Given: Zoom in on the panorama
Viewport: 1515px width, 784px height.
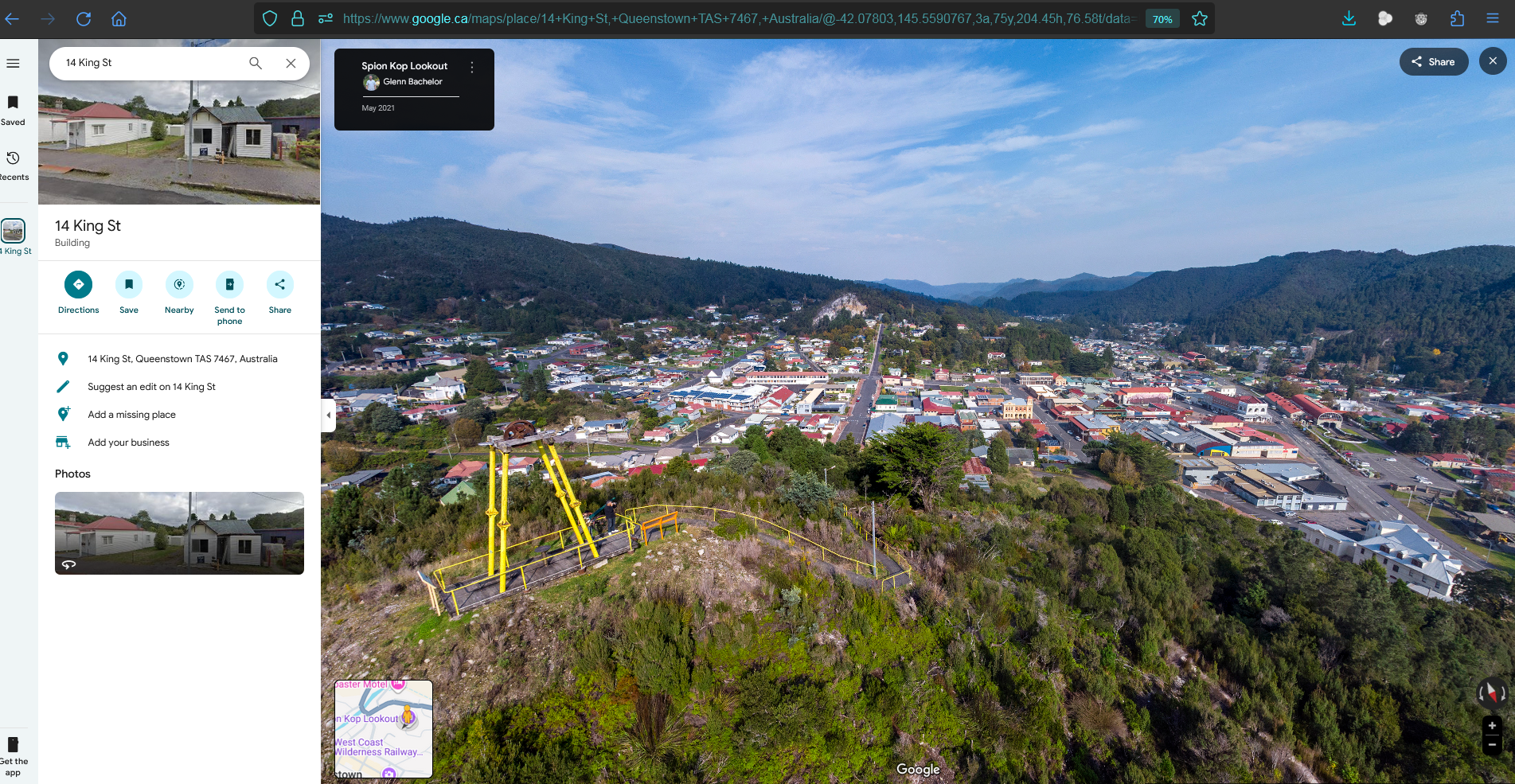Looking at the screenshot, I should 1492,726.
